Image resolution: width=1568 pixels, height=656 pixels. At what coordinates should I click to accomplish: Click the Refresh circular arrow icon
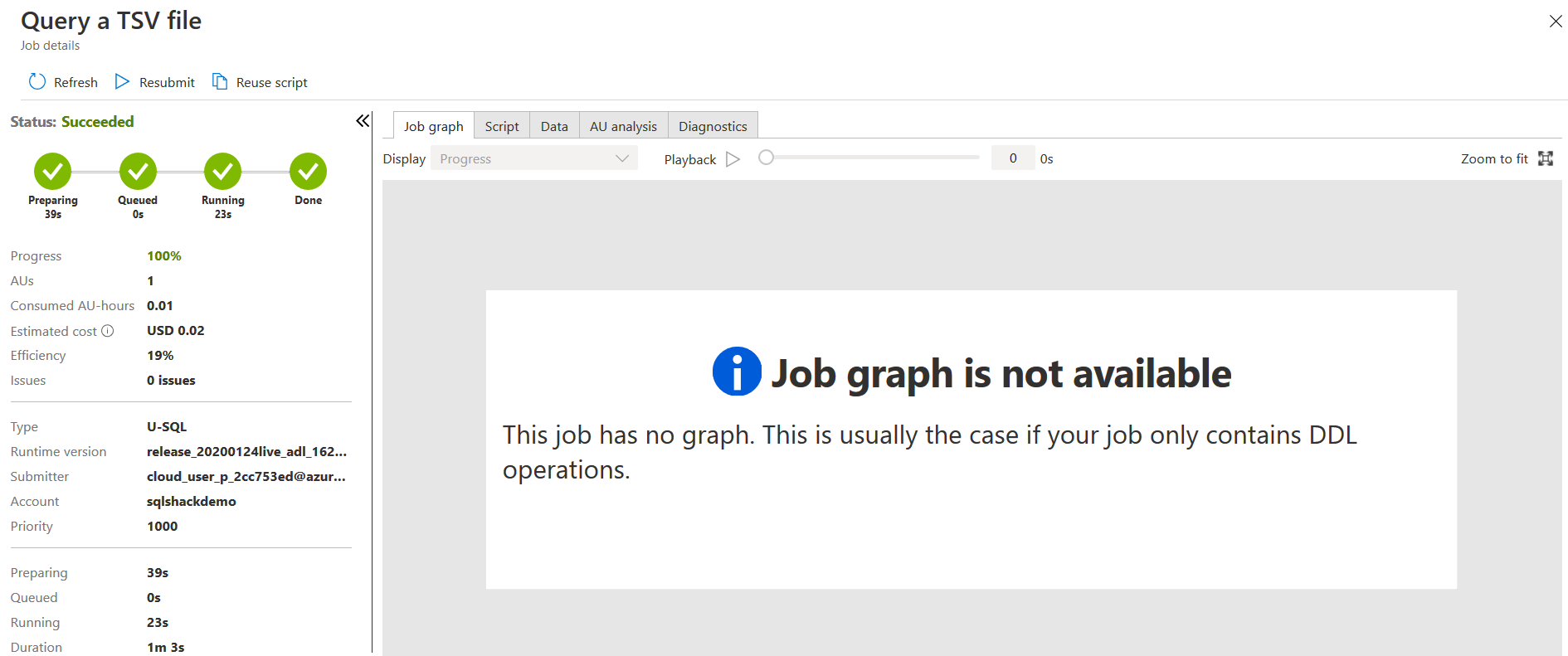(37, 81)
